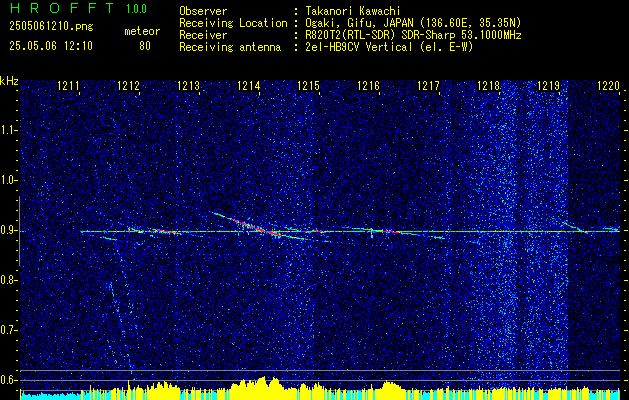Image resolution: width=629 pixels, height=400 pixels.
Task: Click the location Ogaki, Gifu, JAPAN text
Action: pyautogui.click(x=413, y=23)
